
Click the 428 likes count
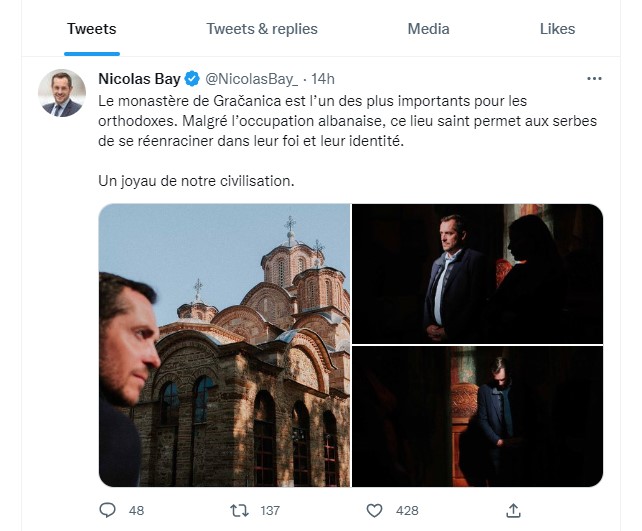(x=407, y=511)
